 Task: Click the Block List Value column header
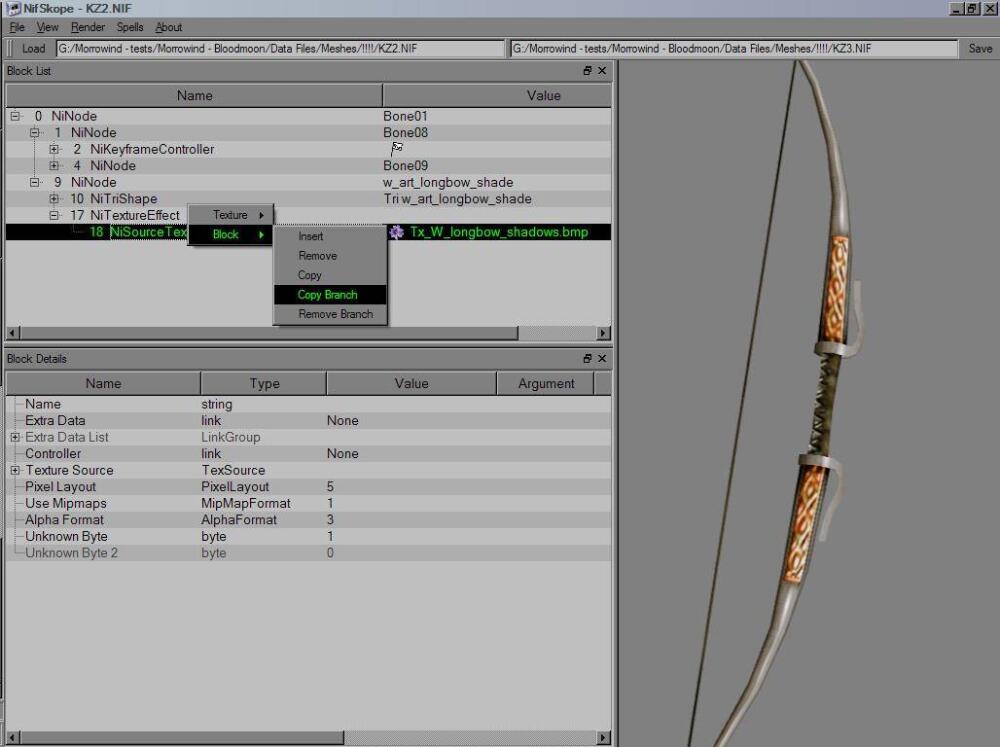[x=497, y=96]
